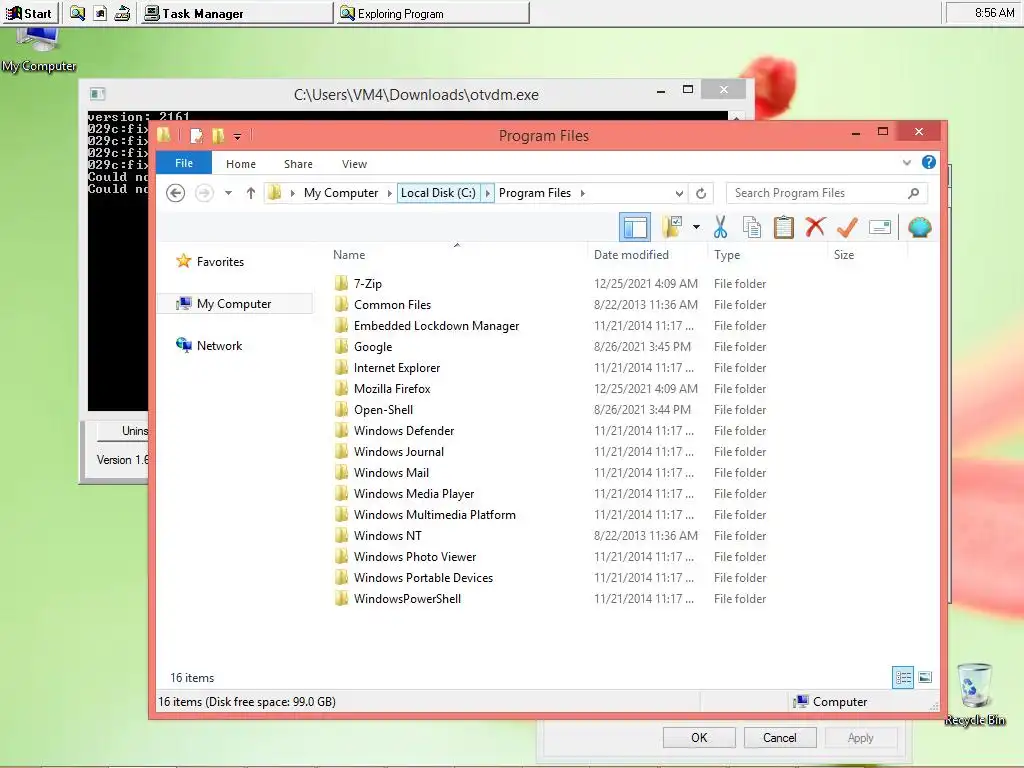Open the folder options dropdown arrow
The width and height of the screenshot is (1024, 768).
[x=696, y=227]
